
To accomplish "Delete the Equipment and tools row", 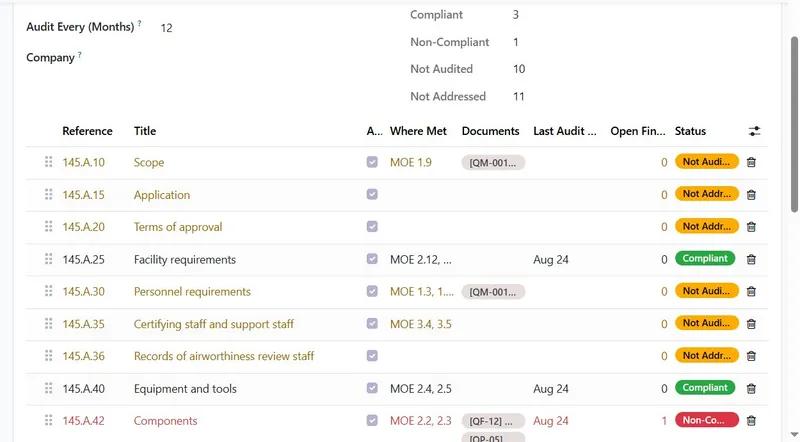I will point(751,389).
